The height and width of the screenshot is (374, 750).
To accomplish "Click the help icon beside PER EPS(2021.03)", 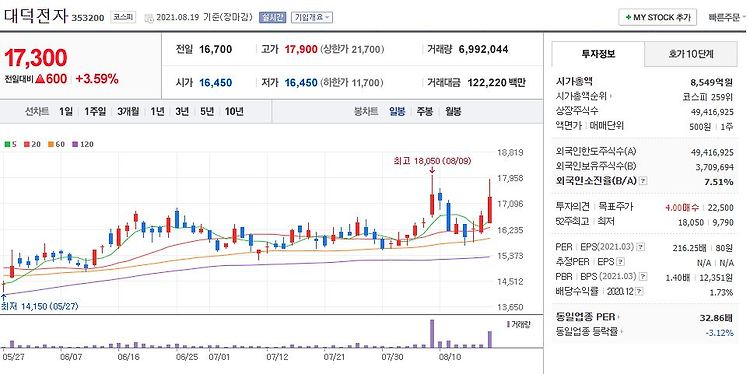I will 641,247.
